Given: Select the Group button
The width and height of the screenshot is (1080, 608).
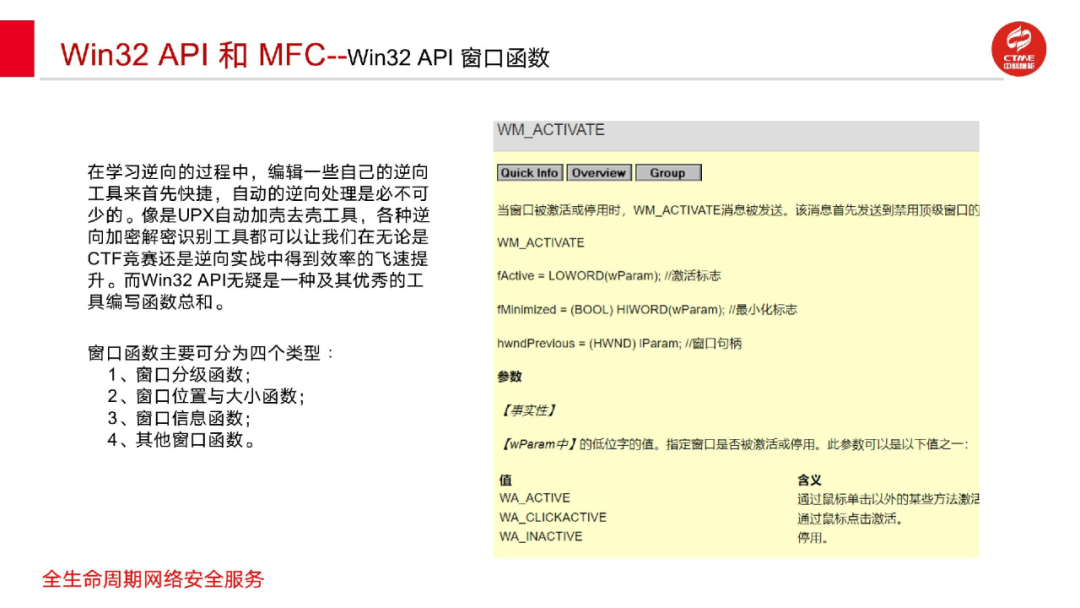Looking at the screenshot, I should 668,173.
